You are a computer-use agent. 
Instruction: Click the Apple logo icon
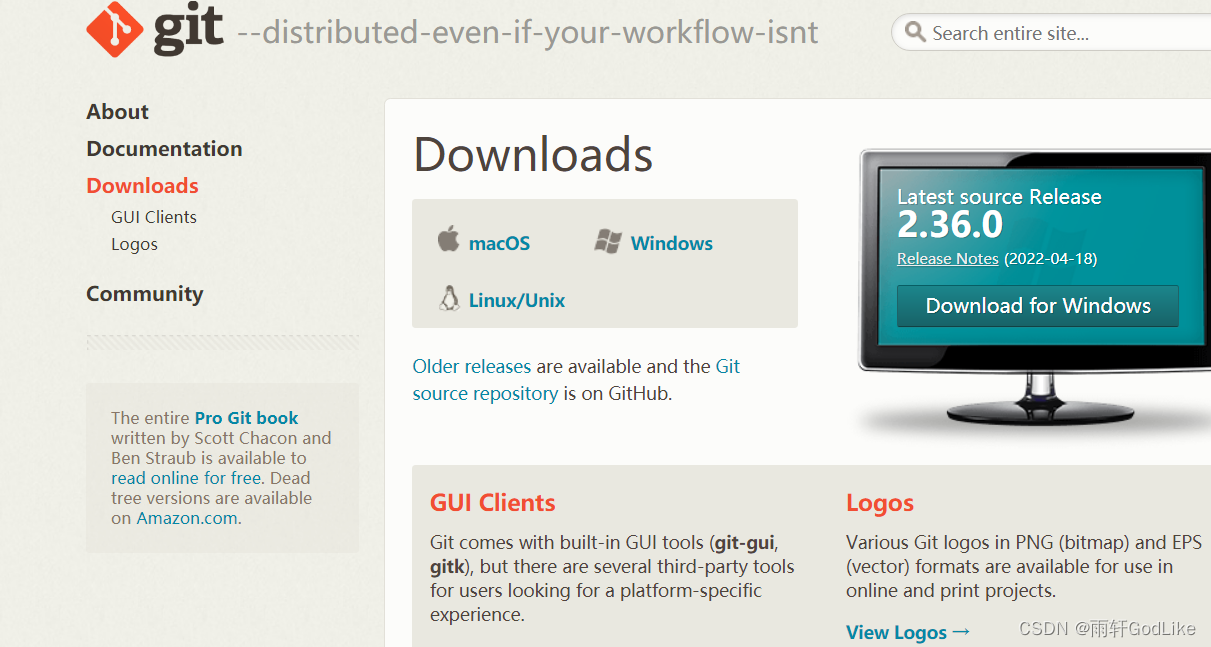click(448, 240)
